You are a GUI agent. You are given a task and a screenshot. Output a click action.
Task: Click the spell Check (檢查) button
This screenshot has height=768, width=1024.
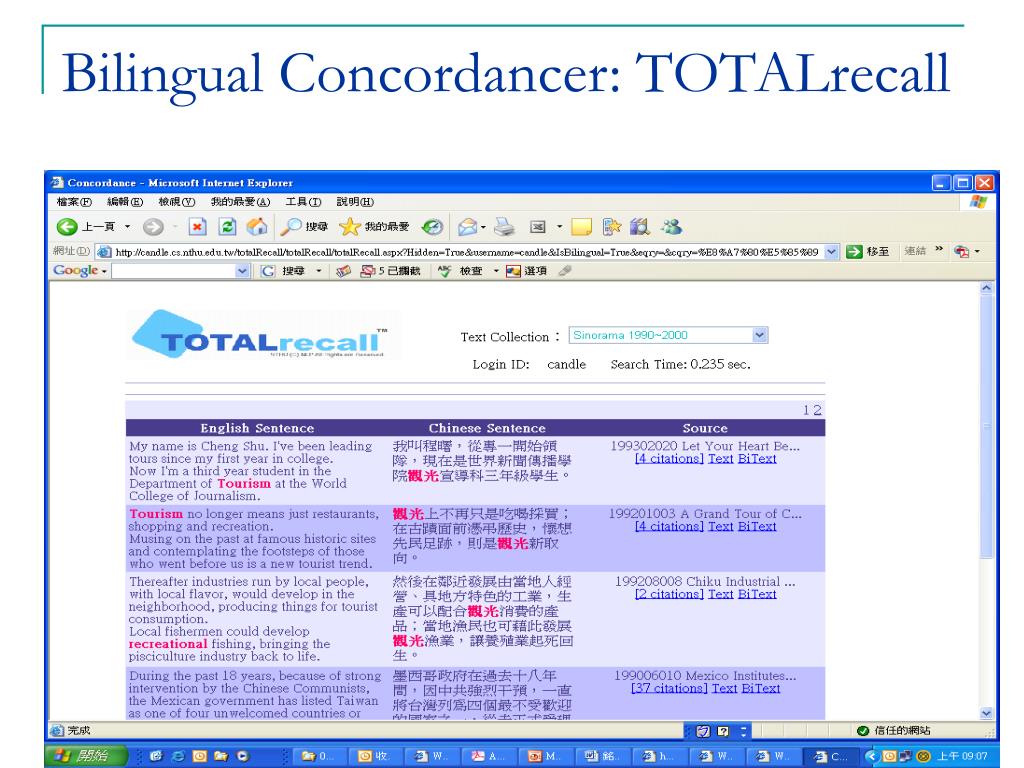click(460, 270)
